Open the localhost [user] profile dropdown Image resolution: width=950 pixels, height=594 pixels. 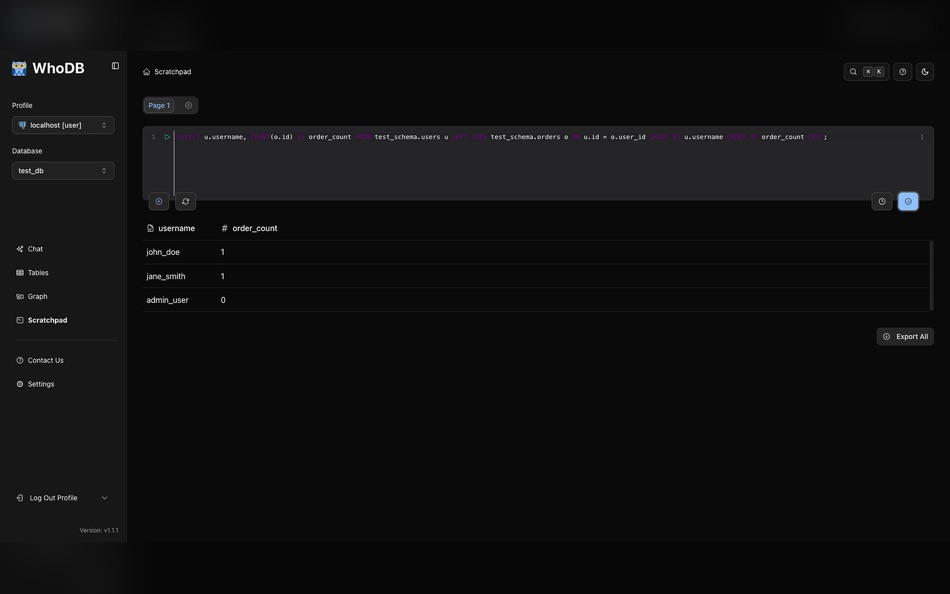[63, 123]
